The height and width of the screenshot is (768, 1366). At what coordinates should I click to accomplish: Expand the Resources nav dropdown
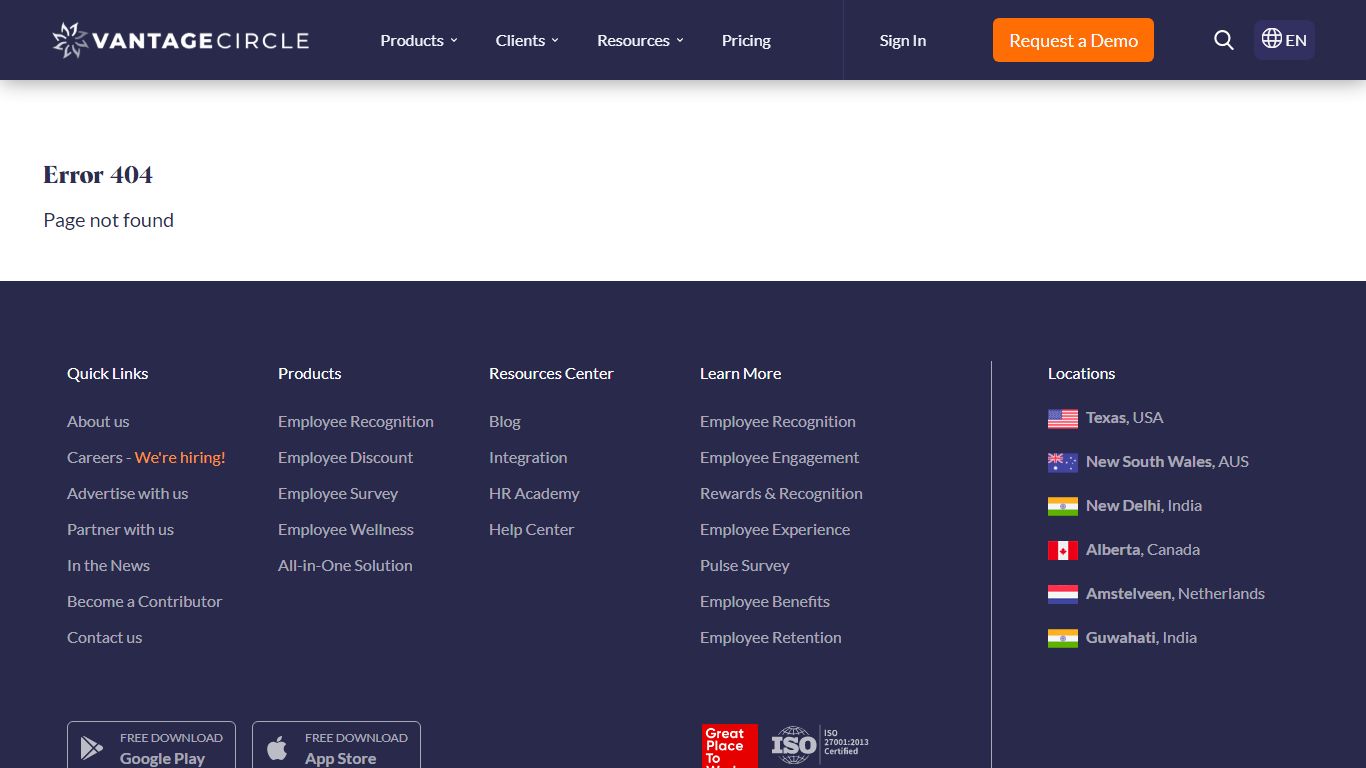click(x=640, y=40)
